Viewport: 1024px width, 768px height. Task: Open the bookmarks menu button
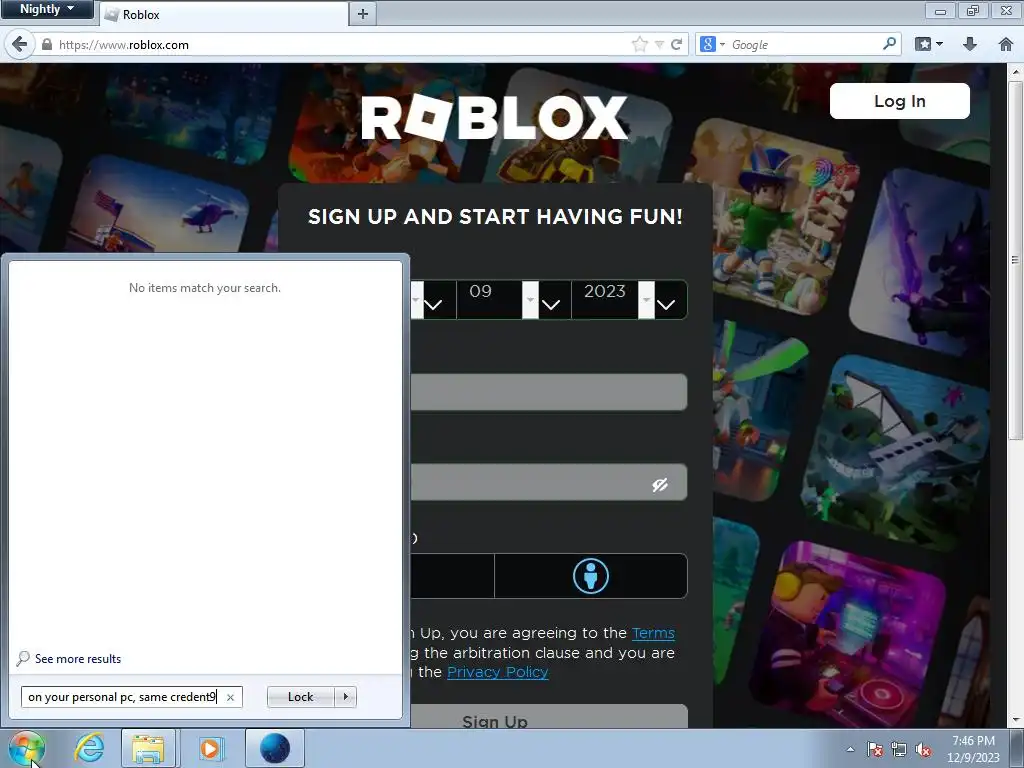928,44
